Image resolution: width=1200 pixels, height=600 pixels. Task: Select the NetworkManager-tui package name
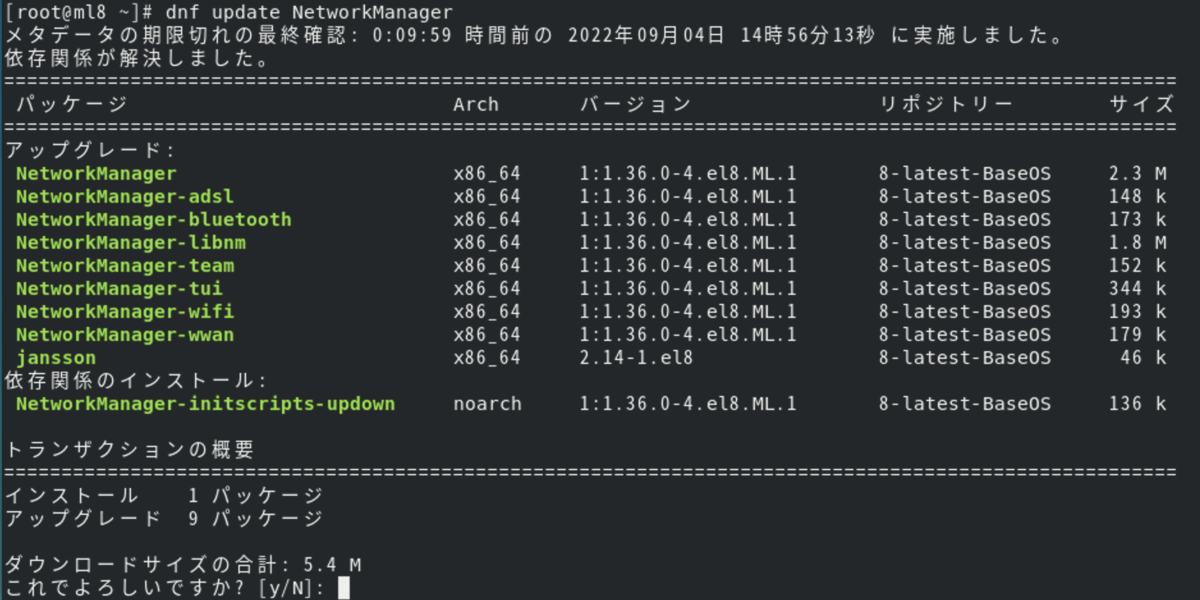click(x=119, y=288)
